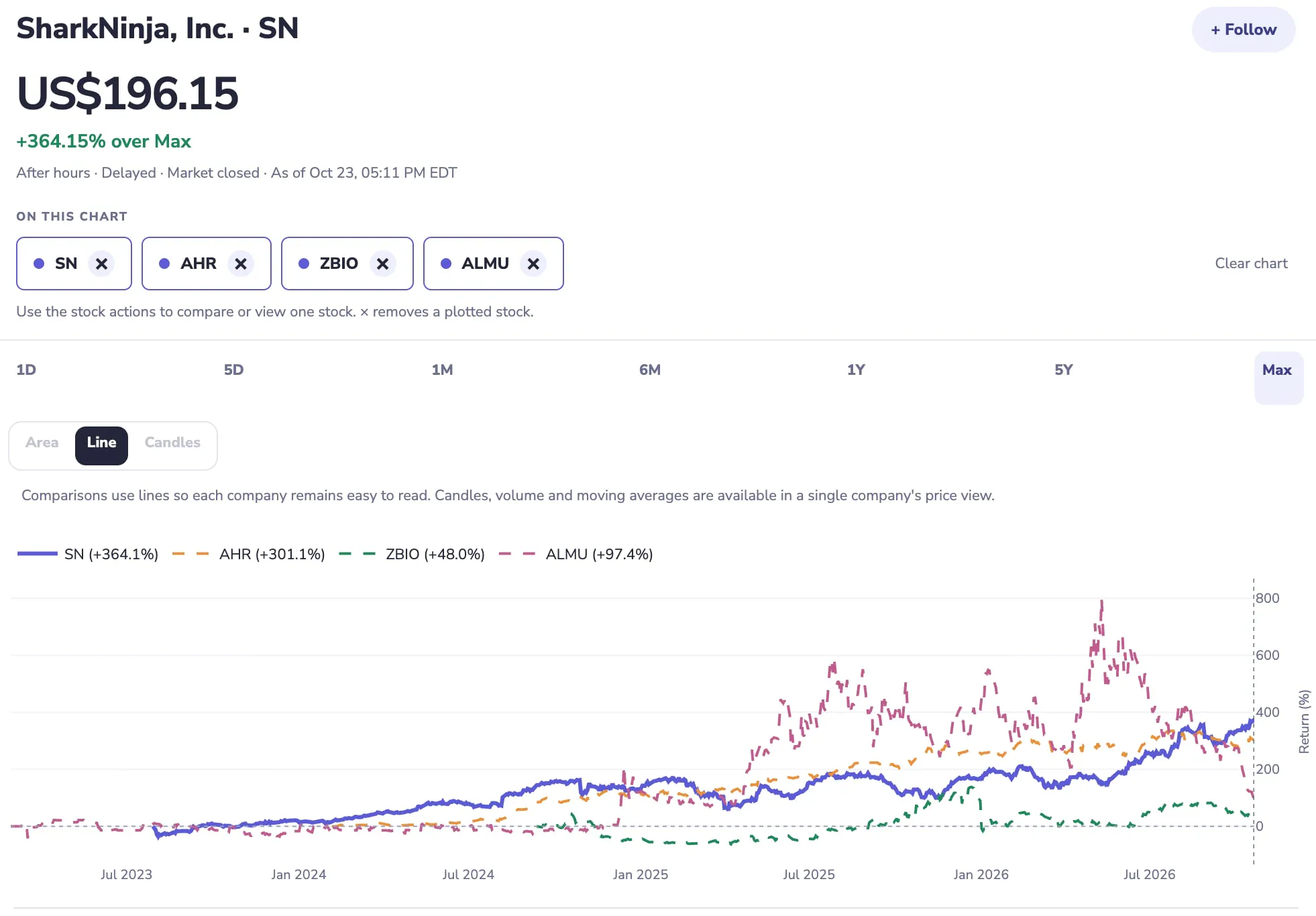Click ALMU (+97.4%) legend entry
Screen dimensions: 1316x916
[x=575, y=555]
